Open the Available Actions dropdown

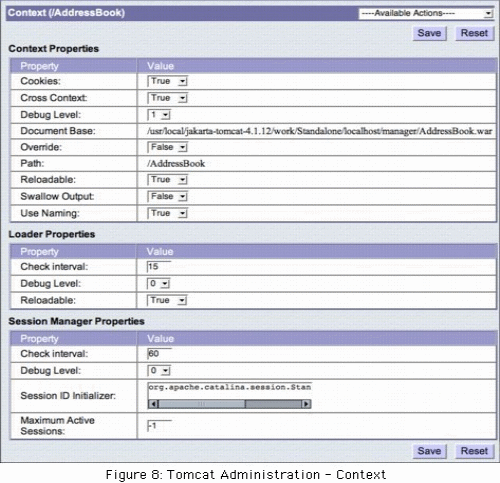tap(426, 13)
